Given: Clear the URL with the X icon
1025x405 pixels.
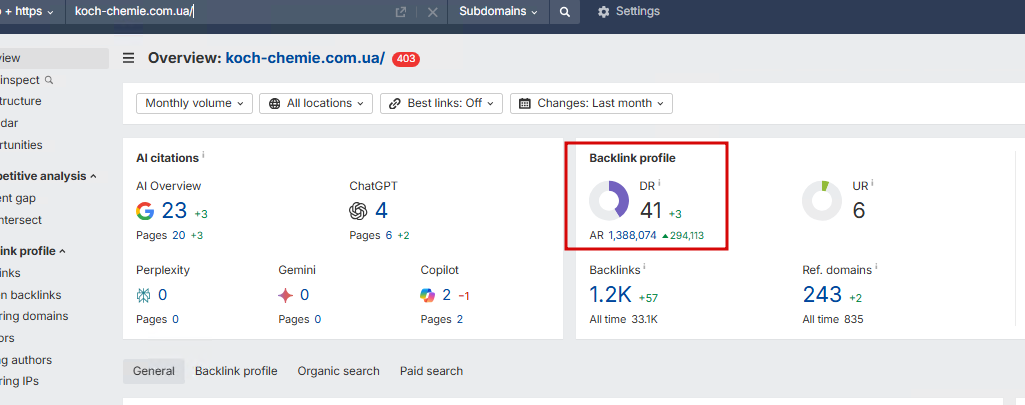Looking at the screenshot, I should coord(433,12).
